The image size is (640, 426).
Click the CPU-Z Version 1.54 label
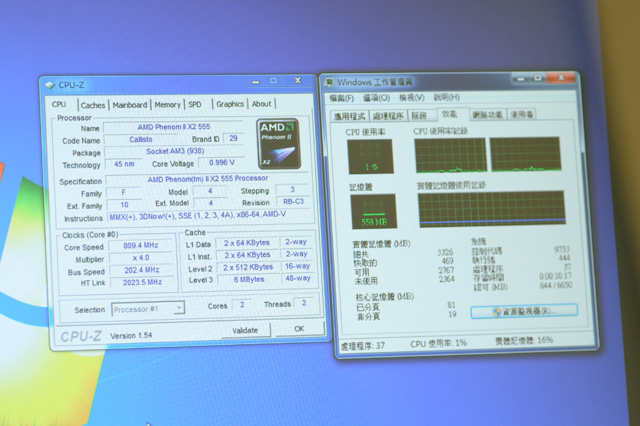(x=131, y=336)
